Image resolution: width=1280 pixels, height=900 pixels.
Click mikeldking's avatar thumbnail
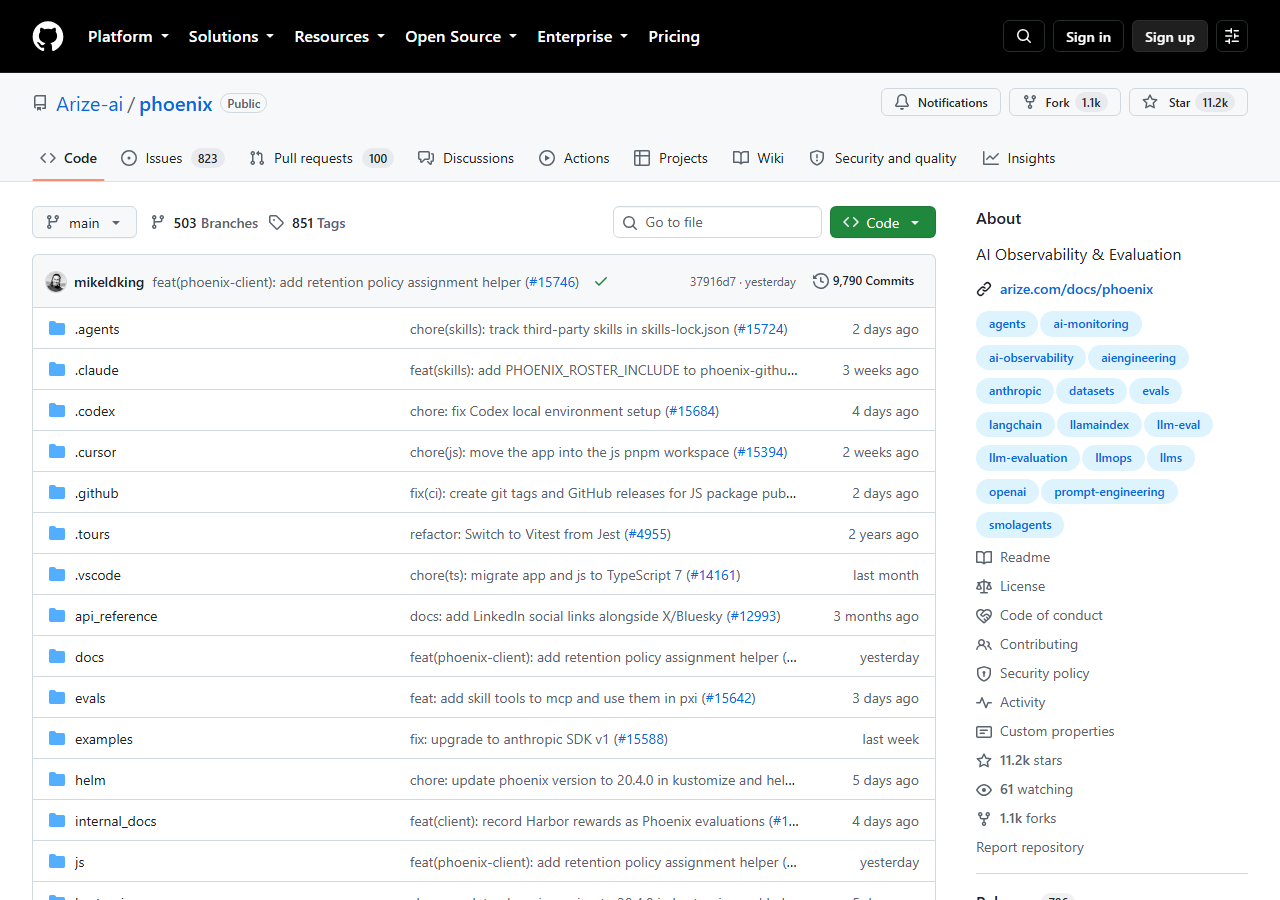tap(56, 282)
